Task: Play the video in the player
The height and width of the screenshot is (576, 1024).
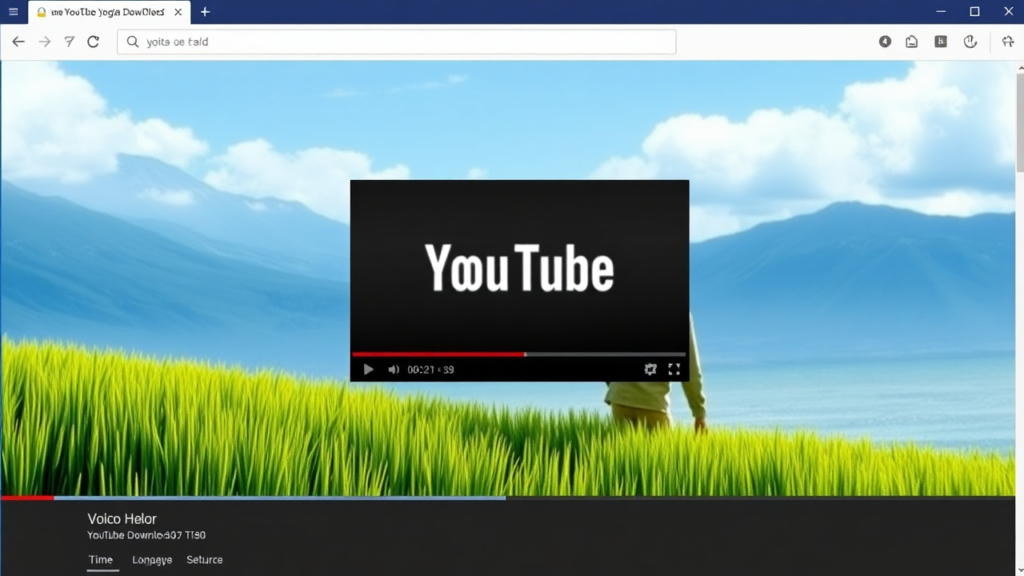Action: 368,370
